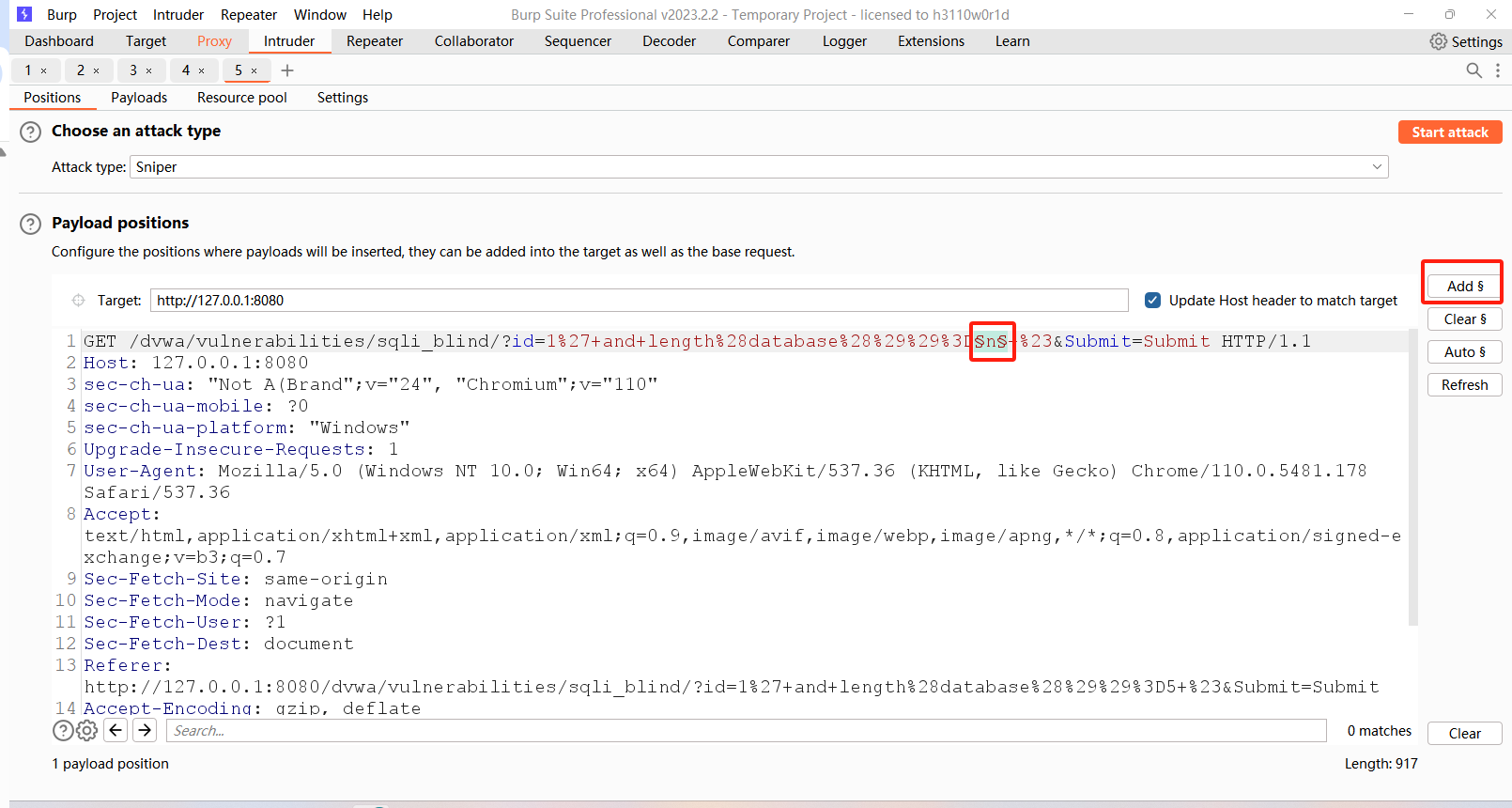The height and width of the screenshot is (808, 1512).
Task: Click the target crosshair icon
Action: [78, 301]
